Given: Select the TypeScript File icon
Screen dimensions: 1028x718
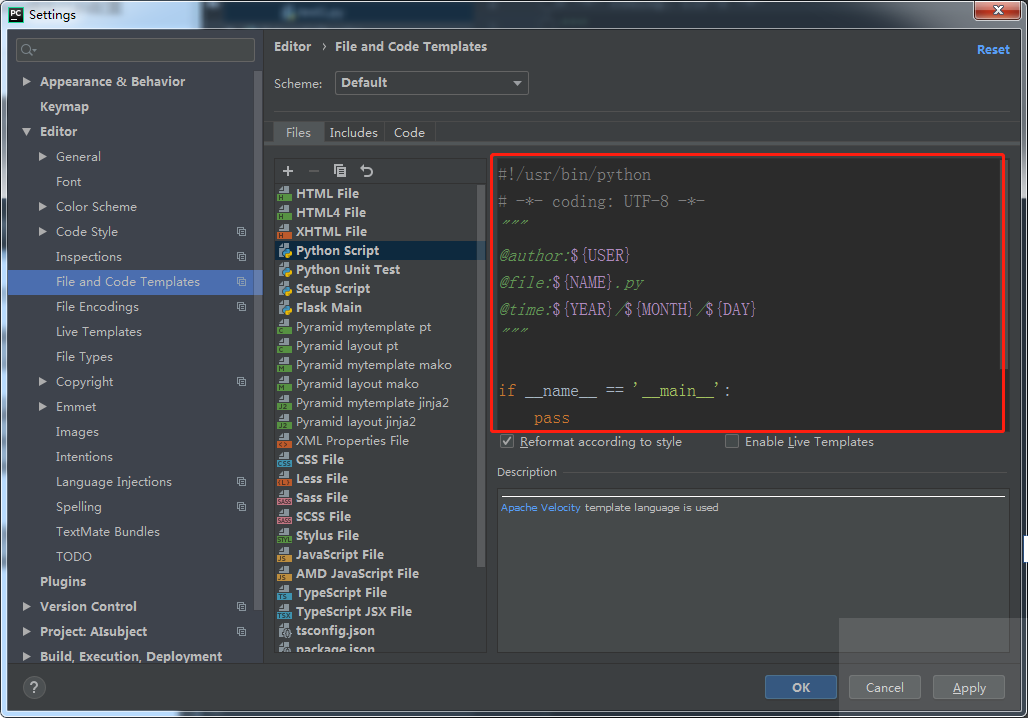Looking at the screenshot, I should click(x=284, y=593).
